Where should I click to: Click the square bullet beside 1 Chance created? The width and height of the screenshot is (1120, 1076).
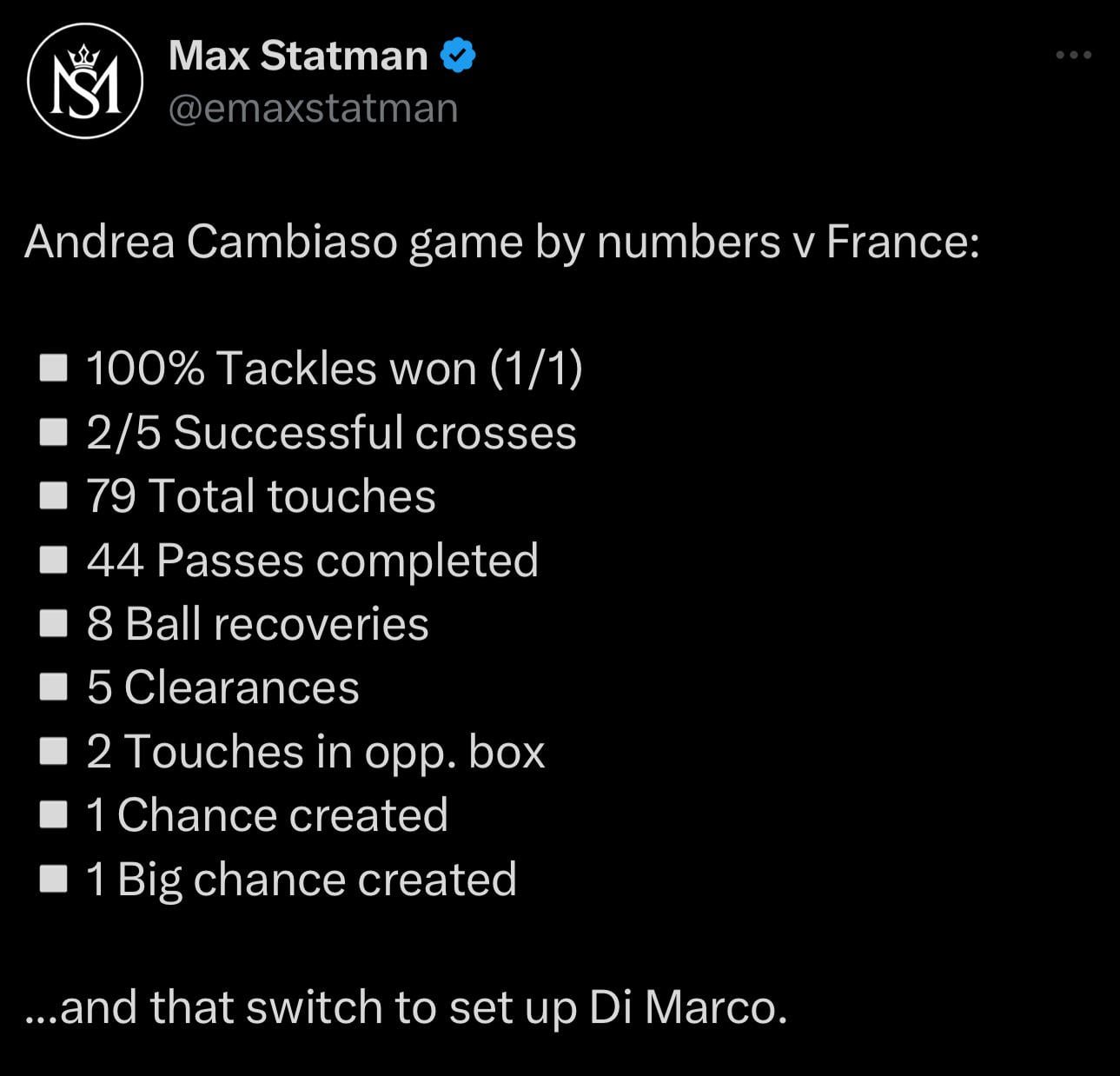[x=54, y=815]
